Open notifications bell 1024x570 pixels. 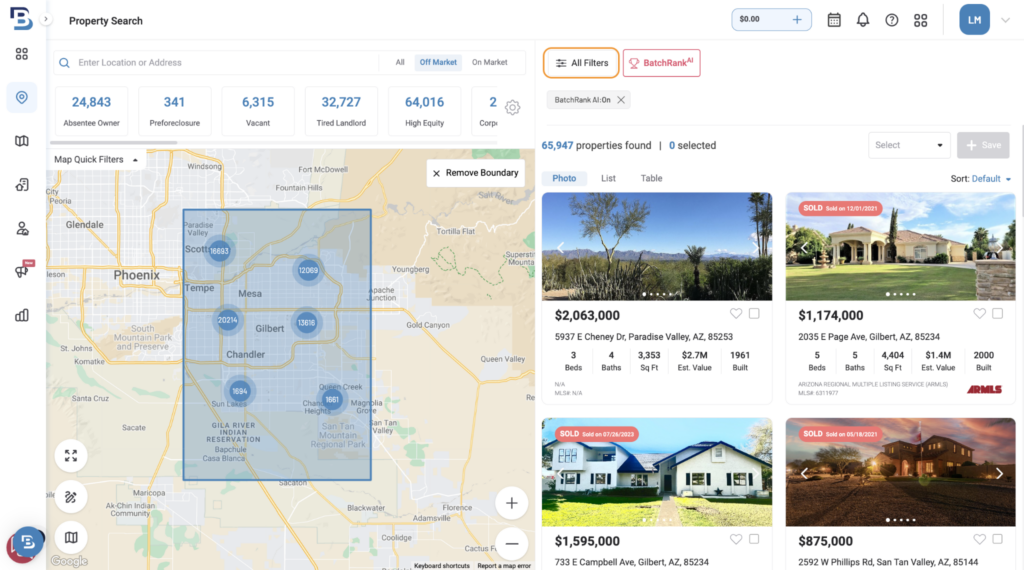click(x=863, y=20)
